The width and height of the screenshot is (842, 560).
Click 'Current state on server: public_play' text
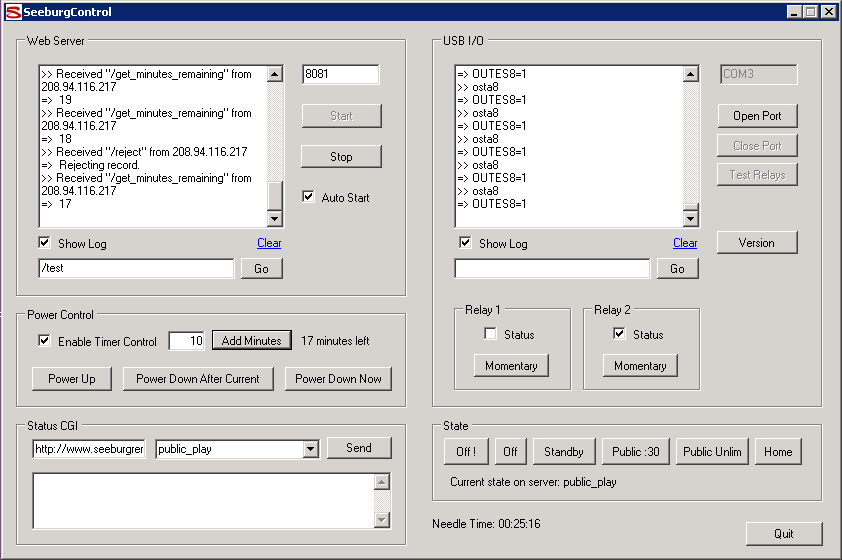pos(533,482)
